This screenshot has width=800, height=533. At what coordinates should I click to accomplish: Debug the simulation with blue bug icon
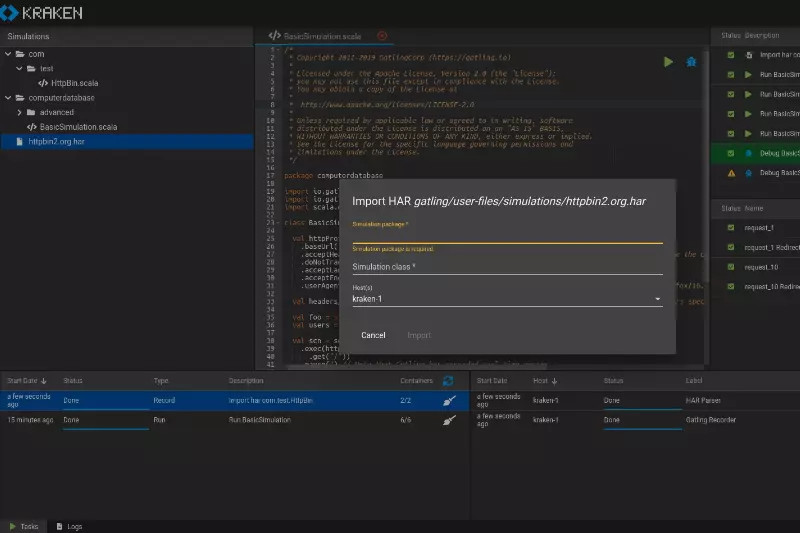[691, 62]
